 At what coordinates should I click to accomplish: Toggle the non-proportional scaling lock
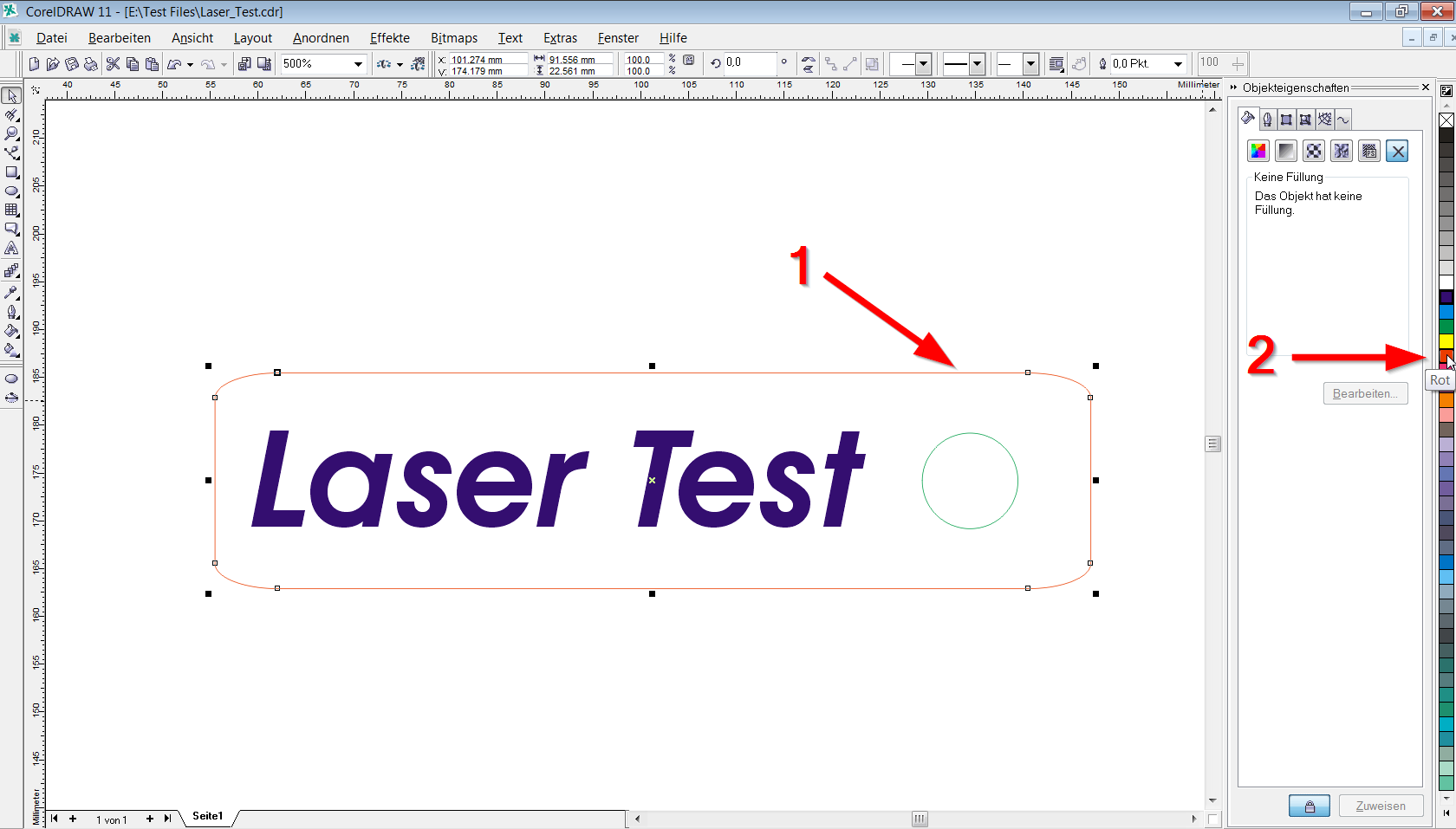pos(689,61)
